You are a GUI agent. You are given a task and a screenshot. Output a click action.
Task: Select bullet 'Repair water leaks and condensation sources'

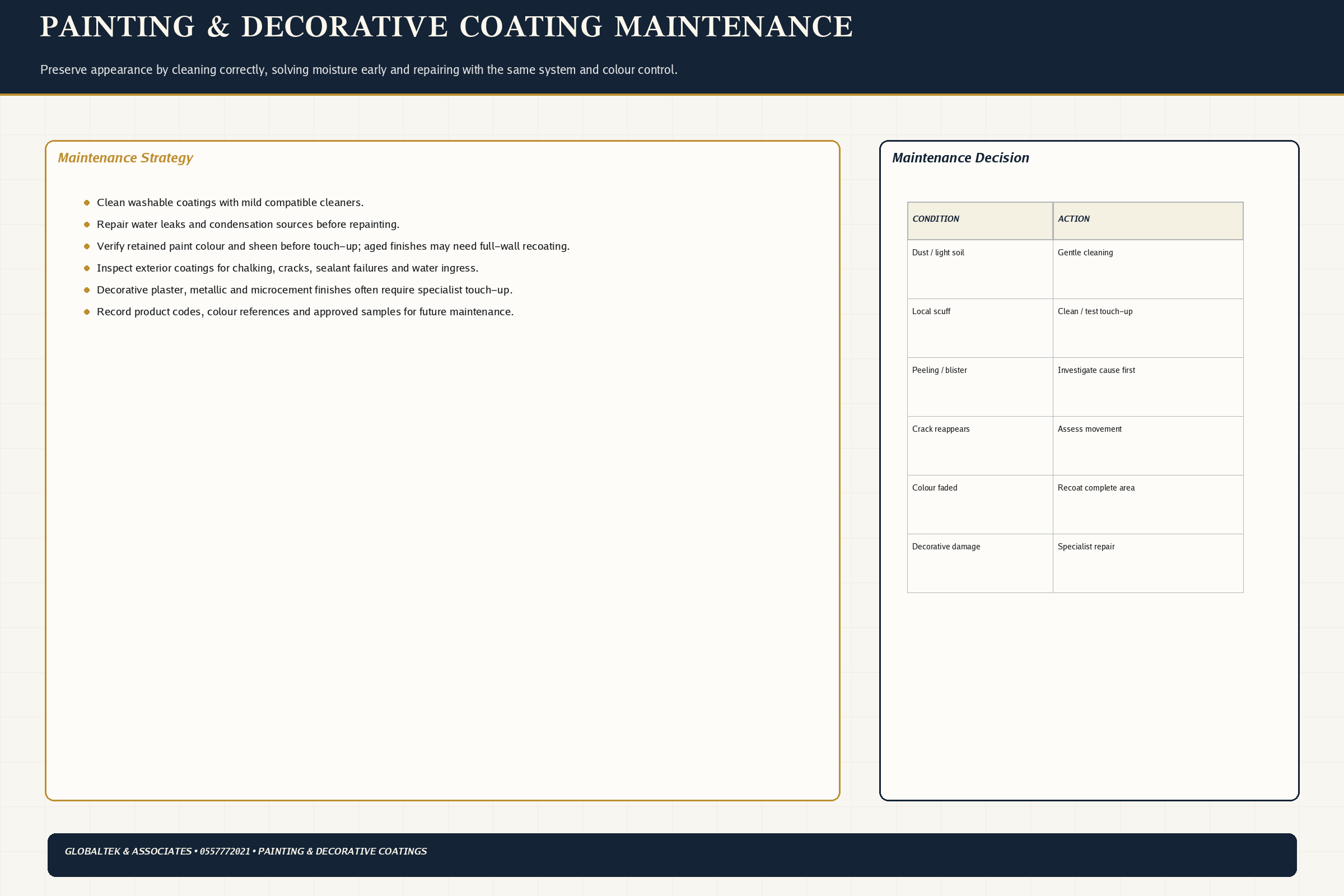[x=248, y=225]
